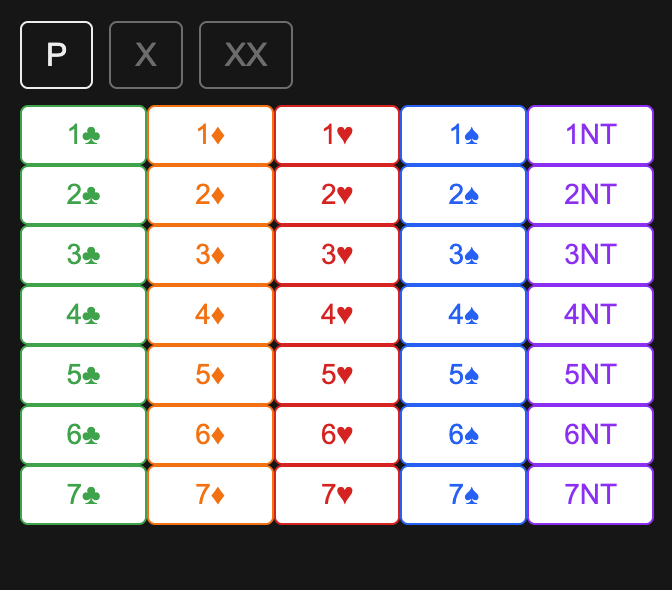Choose the 2NT bid
The image size is (672, 590).
[x=590, y=195]
